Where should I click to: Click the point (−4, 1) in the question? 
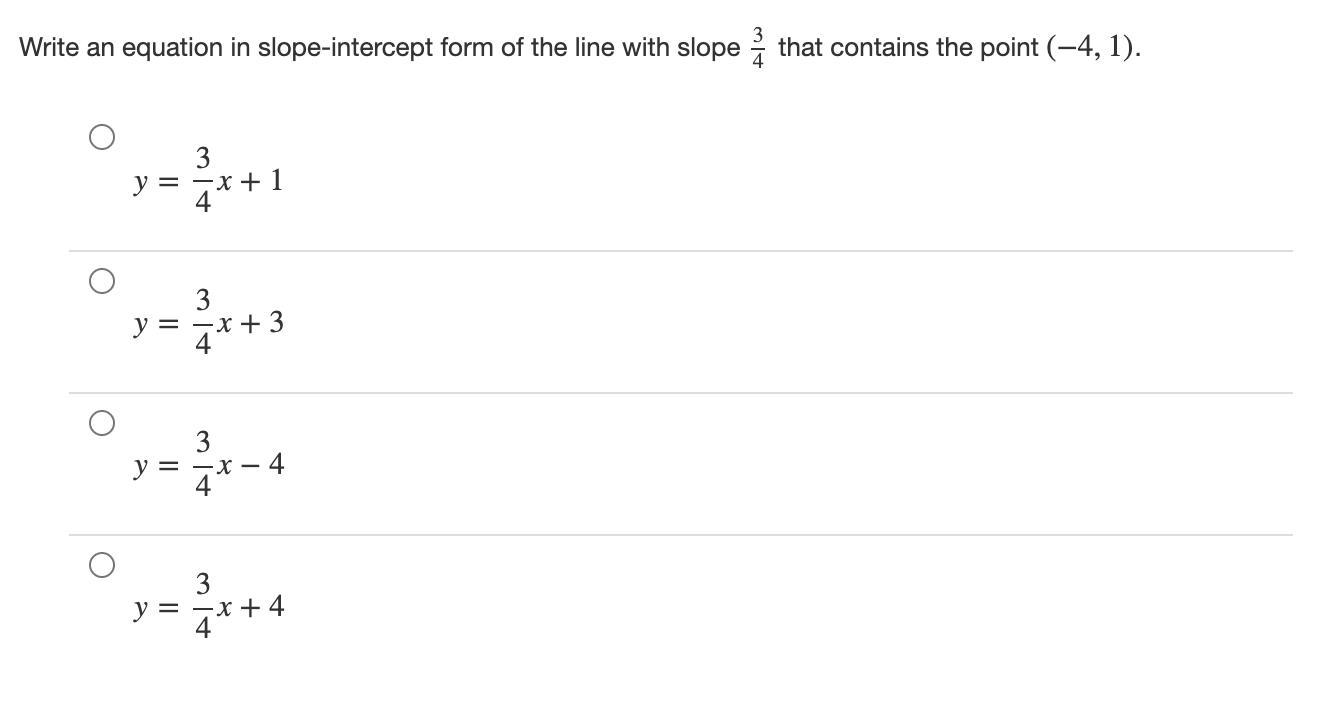[x=1091, y=47]
